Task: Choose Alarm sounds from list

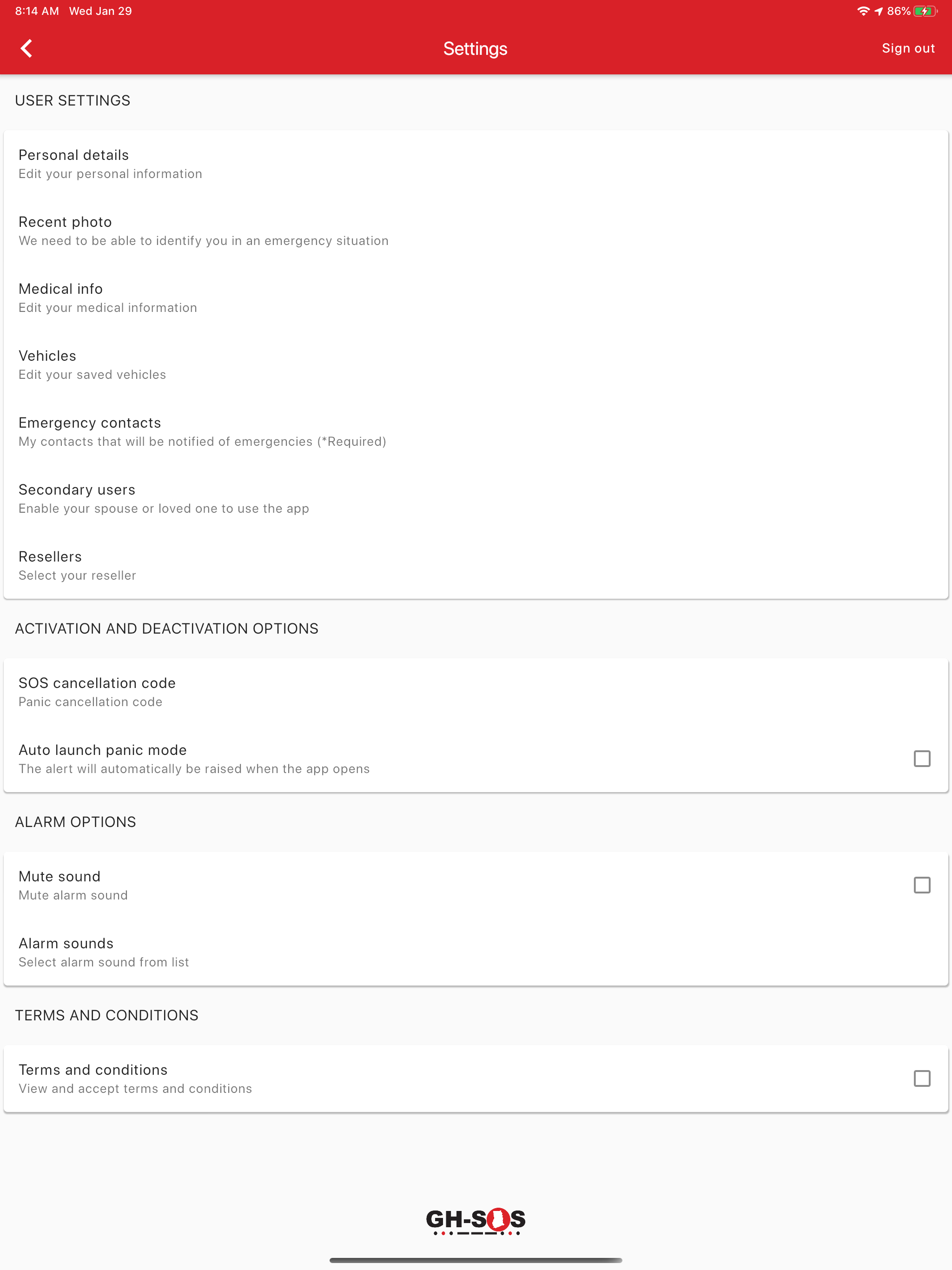Action: pyautogui.click(x=476, y=952)
